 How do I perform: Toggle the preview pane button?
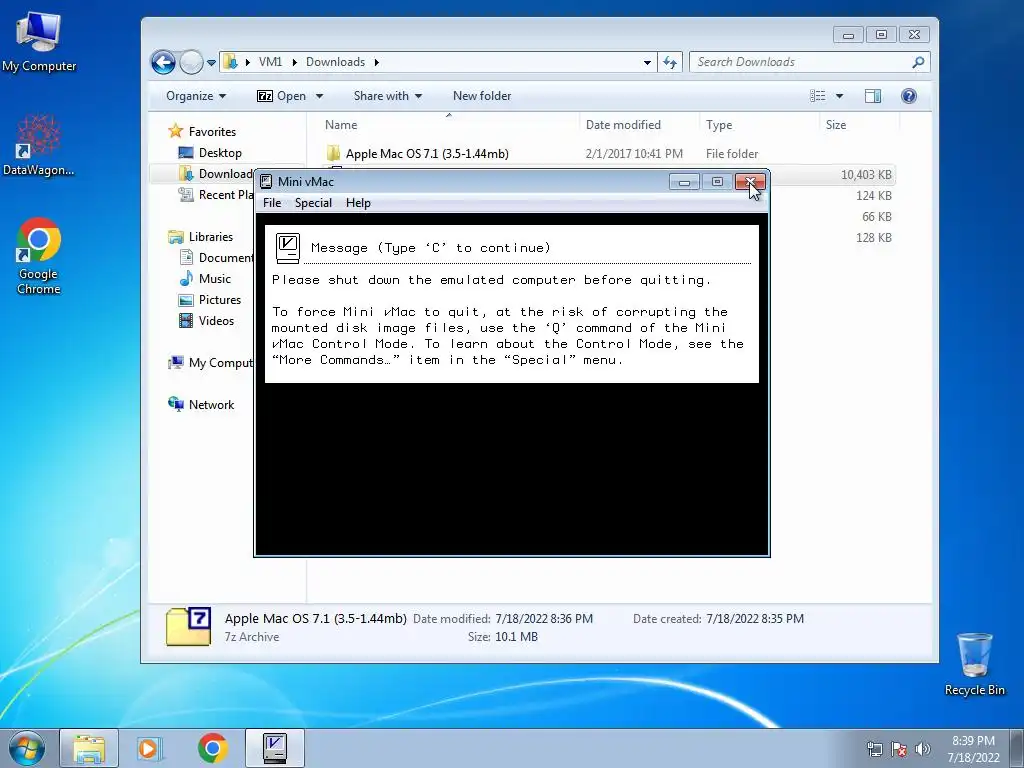pyautogui.click(x=872, y=96)
